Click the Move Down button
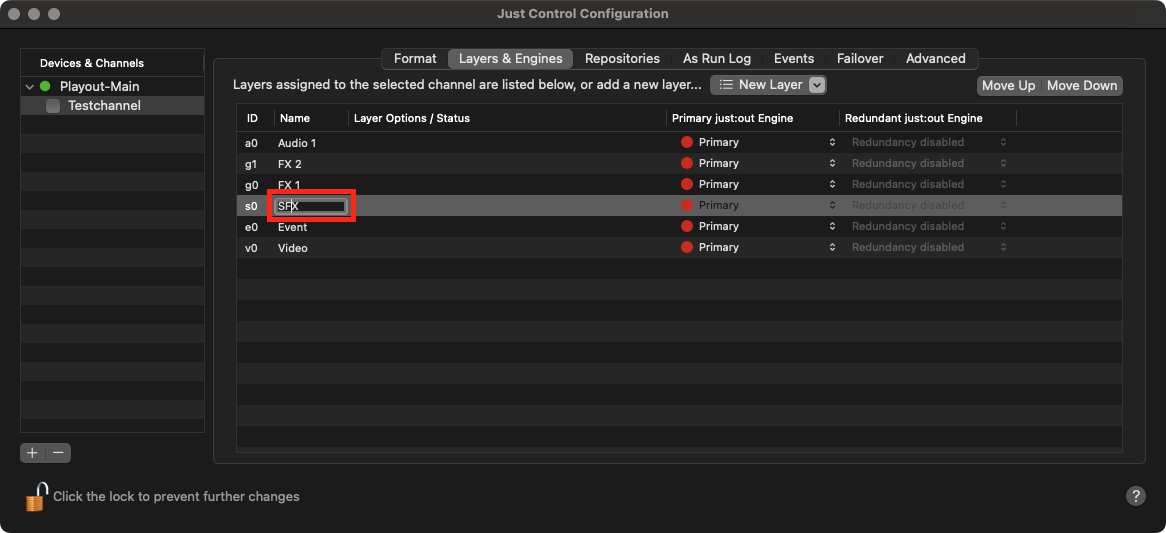The width and height of the screenshot is (1166, 533). (1082, 85)
